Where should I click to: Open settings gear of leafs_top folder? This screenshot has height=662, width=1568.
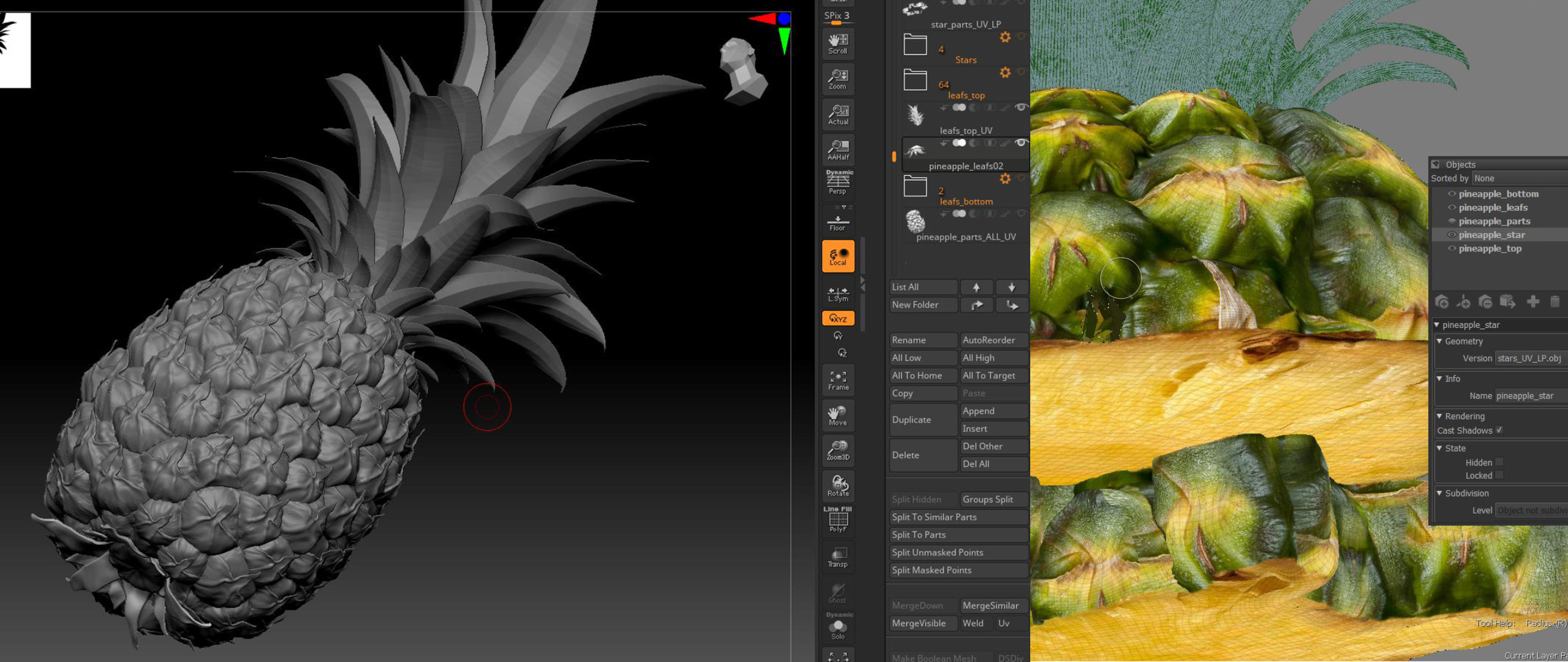tap(1005, 72)
